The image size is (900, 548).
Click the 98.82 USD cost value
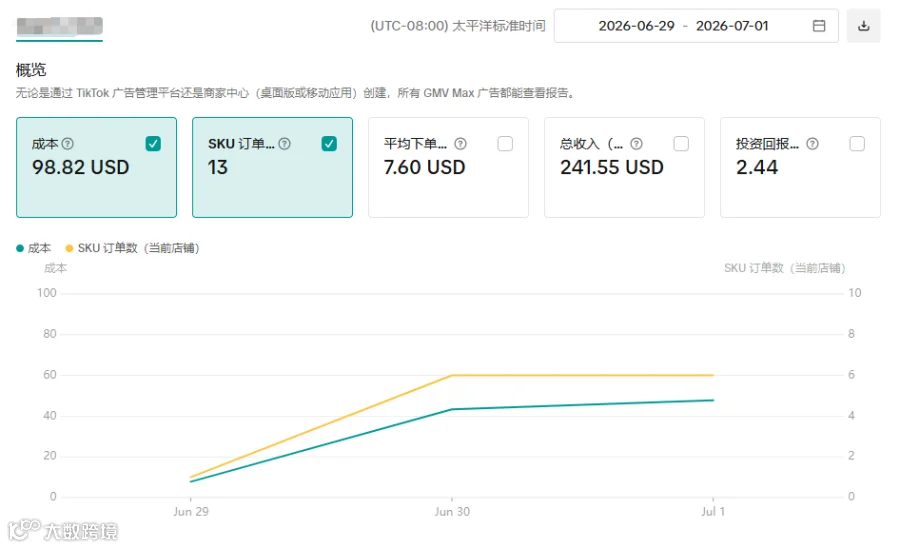pos(80,167)
